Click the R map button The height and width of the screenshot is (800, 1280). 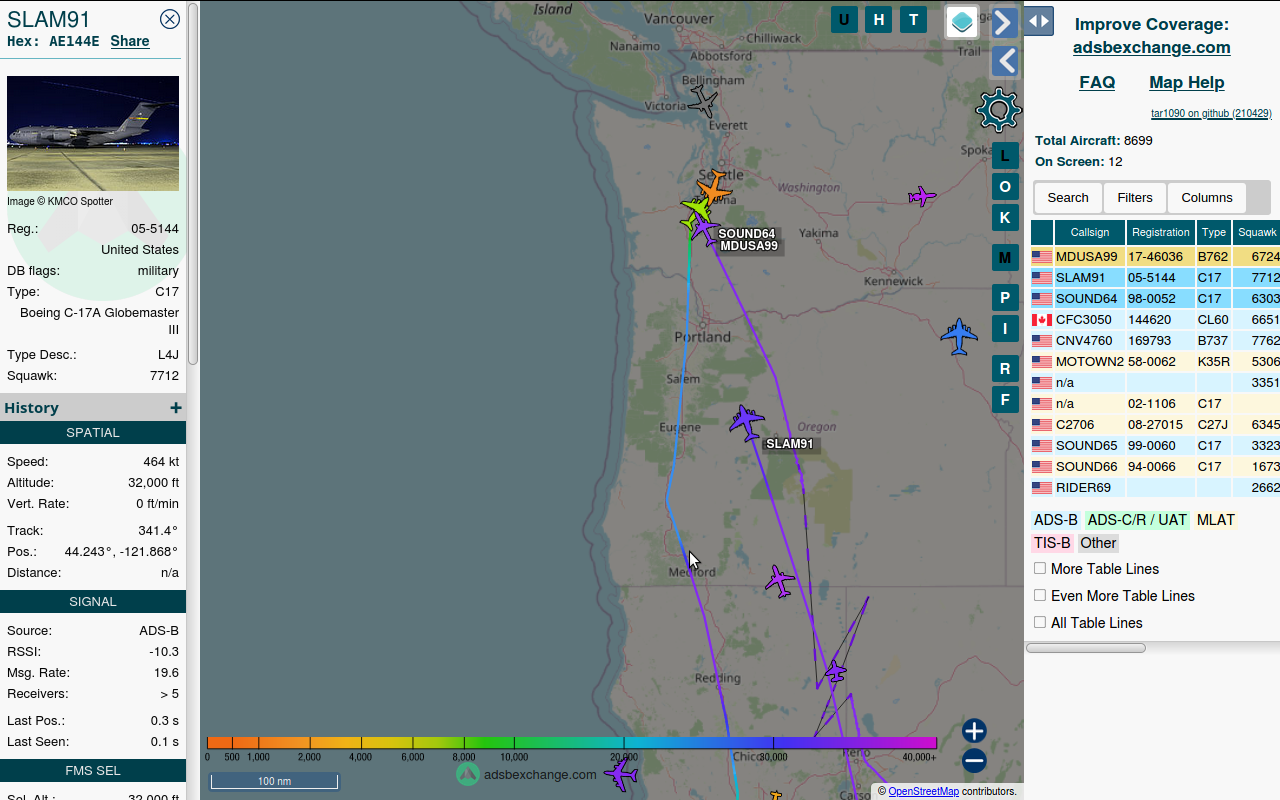[x=1005, y=368]
